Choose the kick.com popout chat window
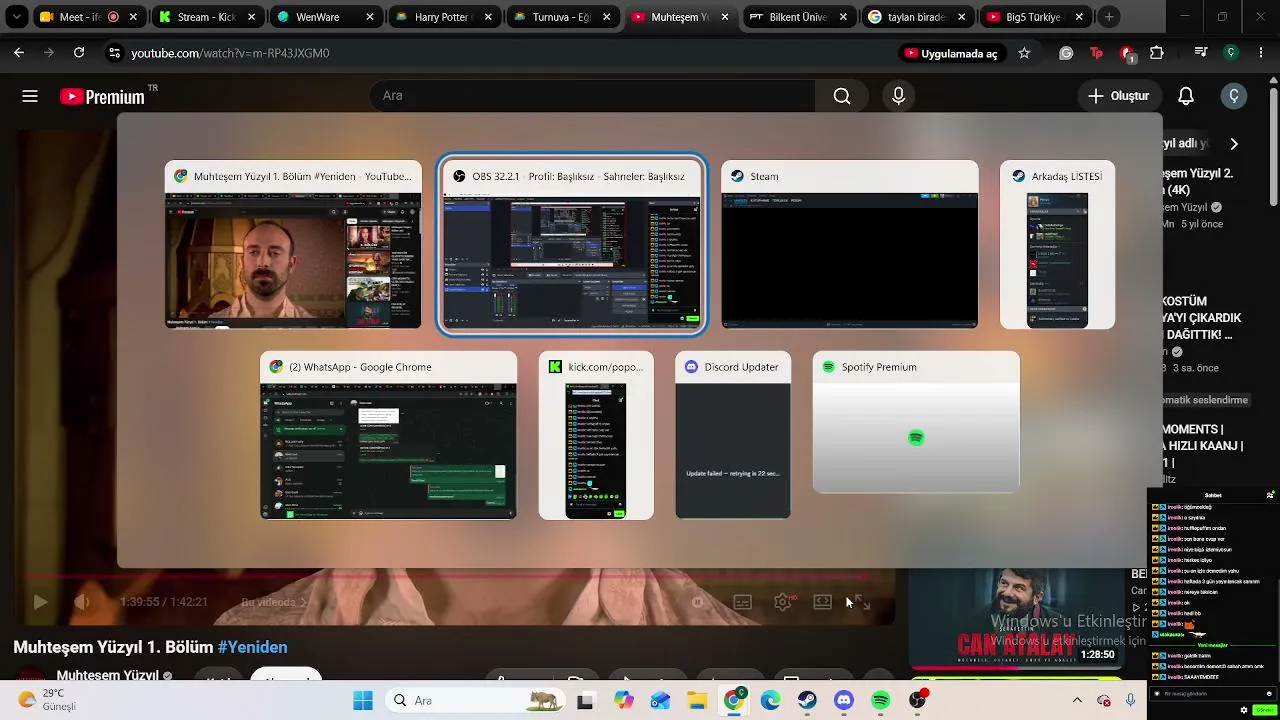 (x=596, y=435)
